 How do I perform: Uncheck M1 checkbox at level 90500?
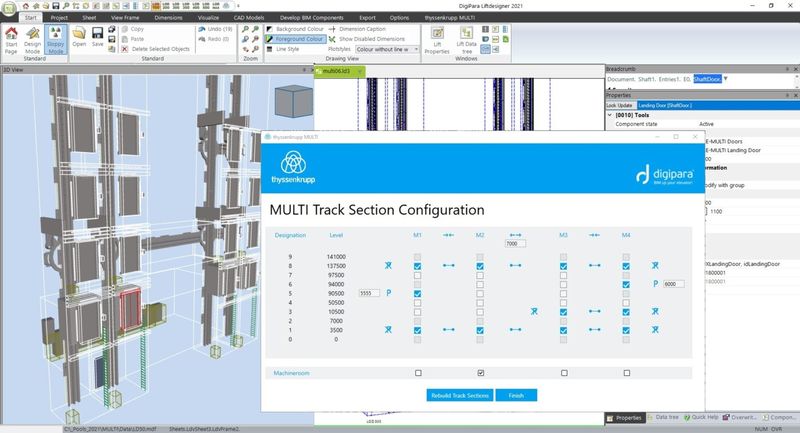tap(417, 293)
